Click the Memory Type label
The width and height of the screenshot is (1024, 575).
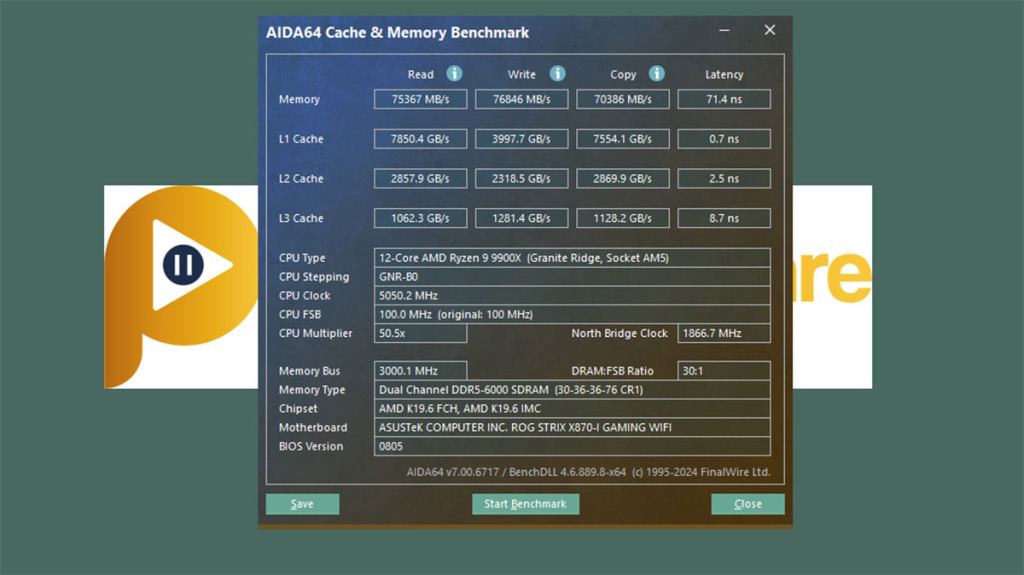point(312,390)
